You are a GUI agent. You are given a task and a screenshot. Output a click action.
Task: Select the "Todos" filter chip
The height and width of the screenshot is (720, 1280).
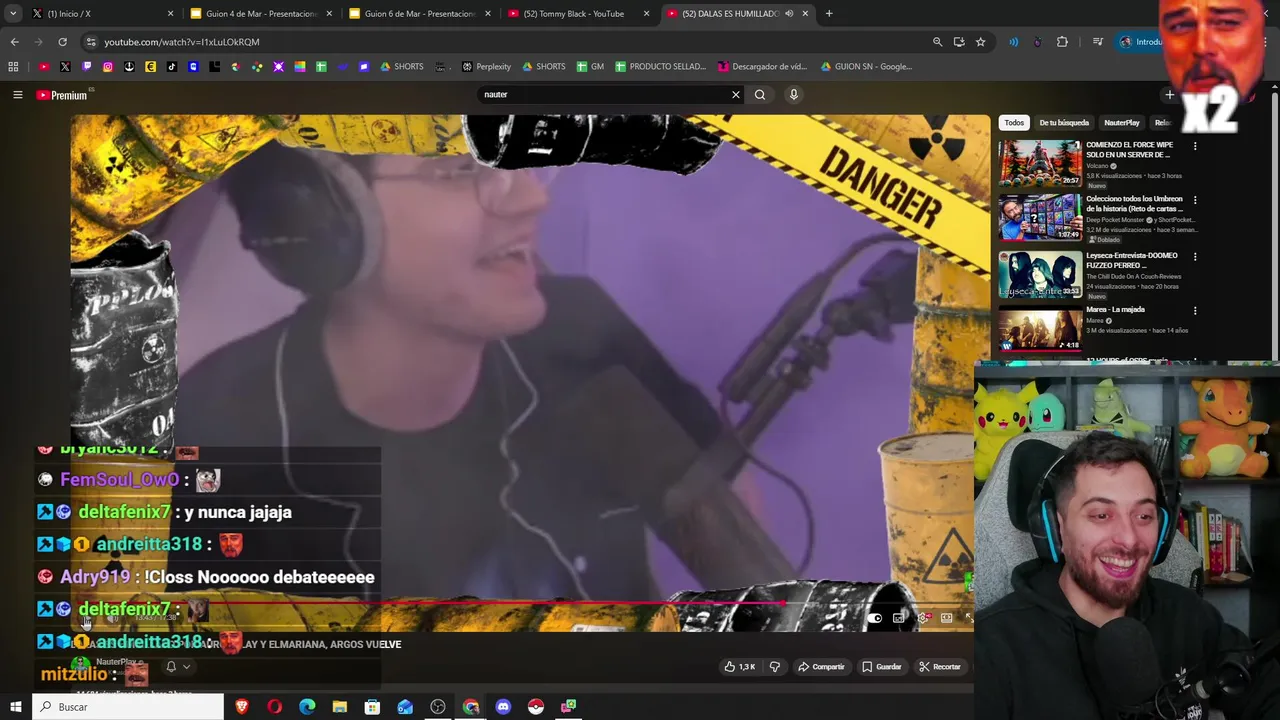coord(1014,123)
